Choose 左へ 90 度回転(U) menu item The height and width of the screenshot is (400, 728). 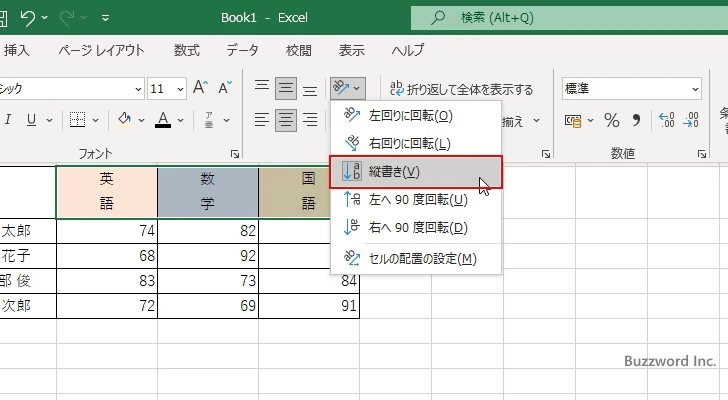pyautogui.click(x=416, y=200)
